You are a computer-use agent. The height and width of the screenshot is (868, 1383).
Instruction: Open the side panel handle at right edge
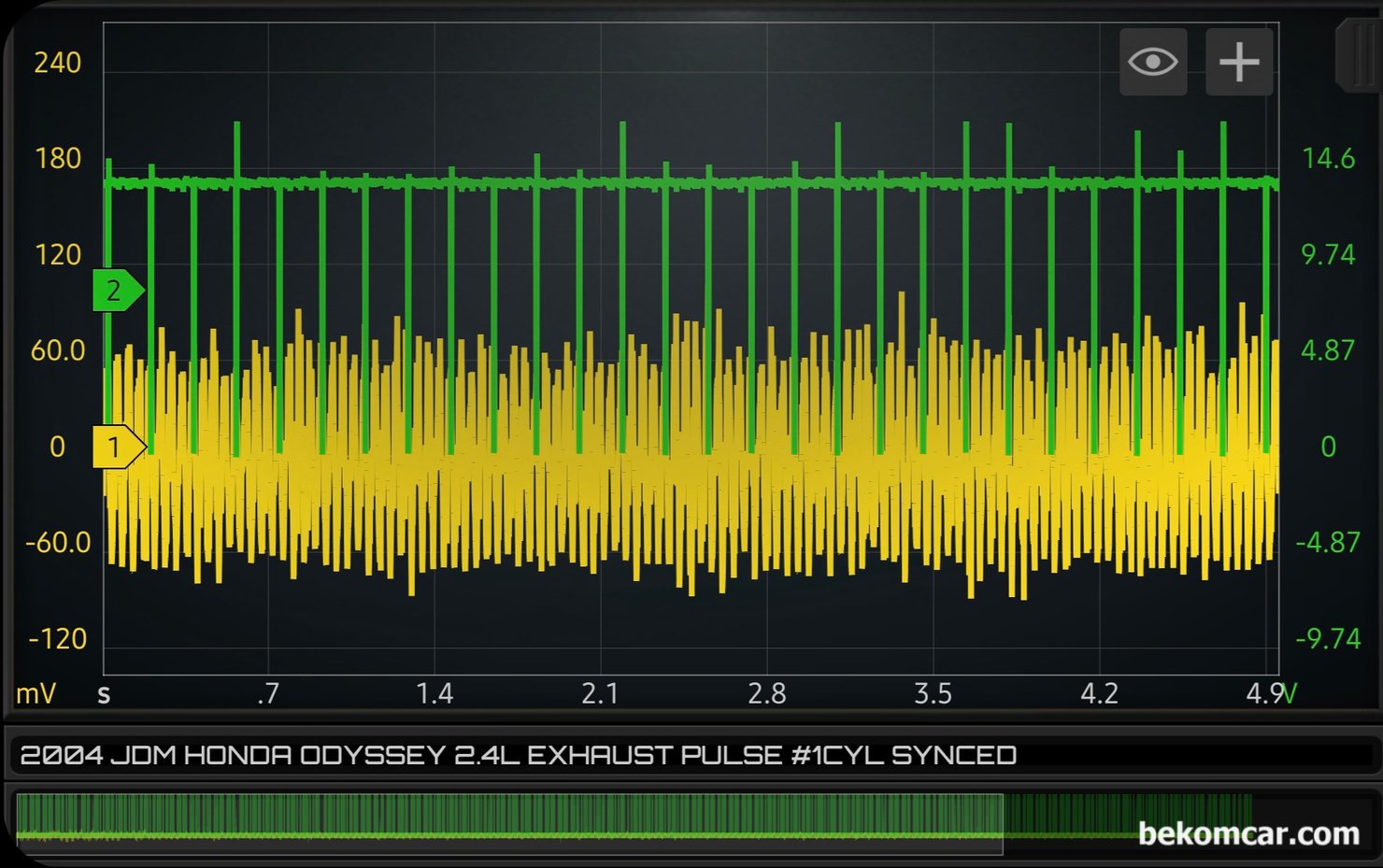pos(1362,56)
